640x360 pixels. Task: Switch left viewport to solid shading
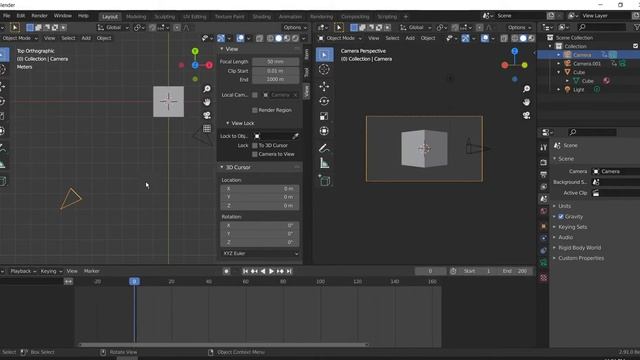coord(278,38)
